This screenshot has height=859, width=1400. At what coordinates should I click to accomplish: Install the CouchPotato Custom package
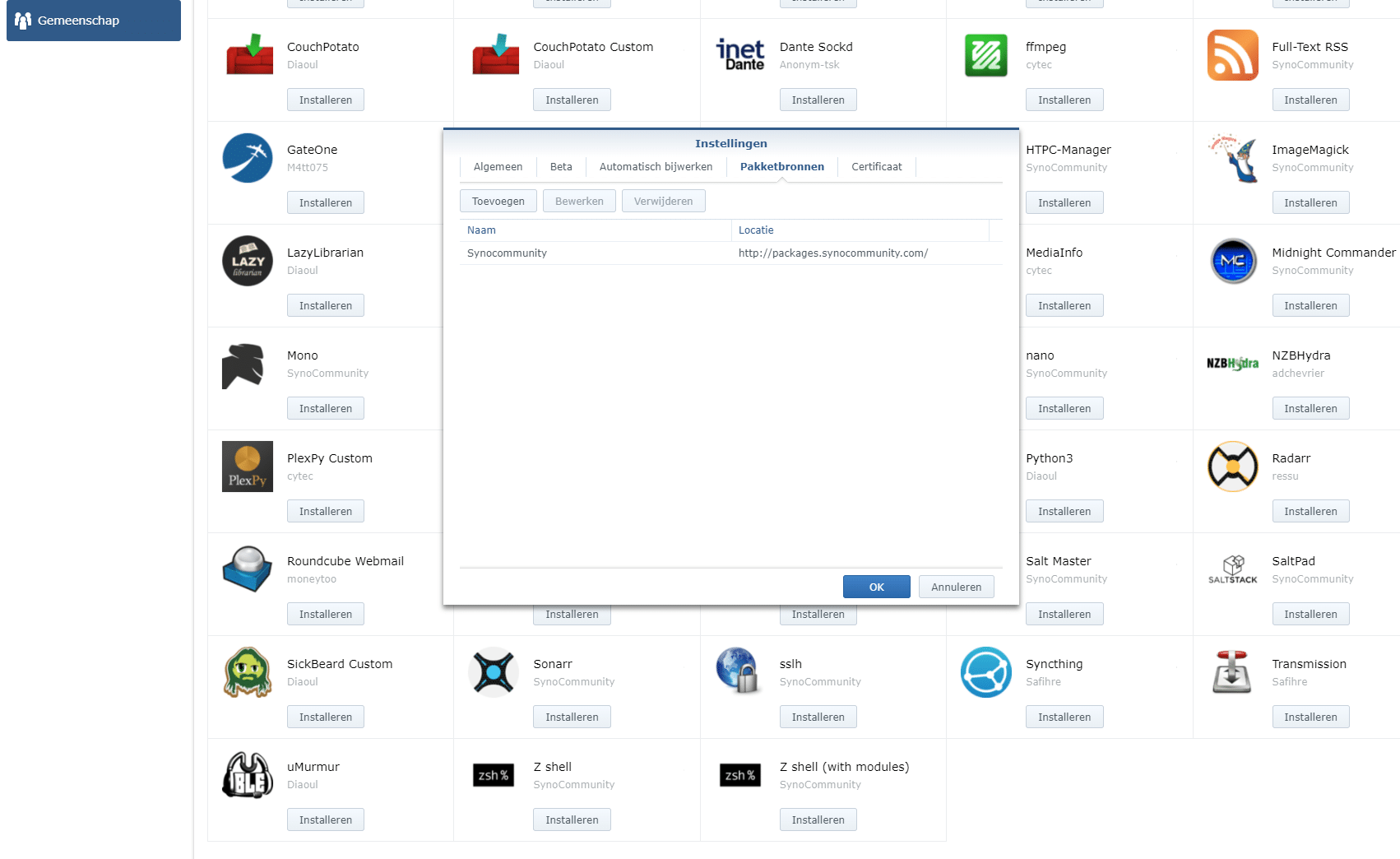572,100
